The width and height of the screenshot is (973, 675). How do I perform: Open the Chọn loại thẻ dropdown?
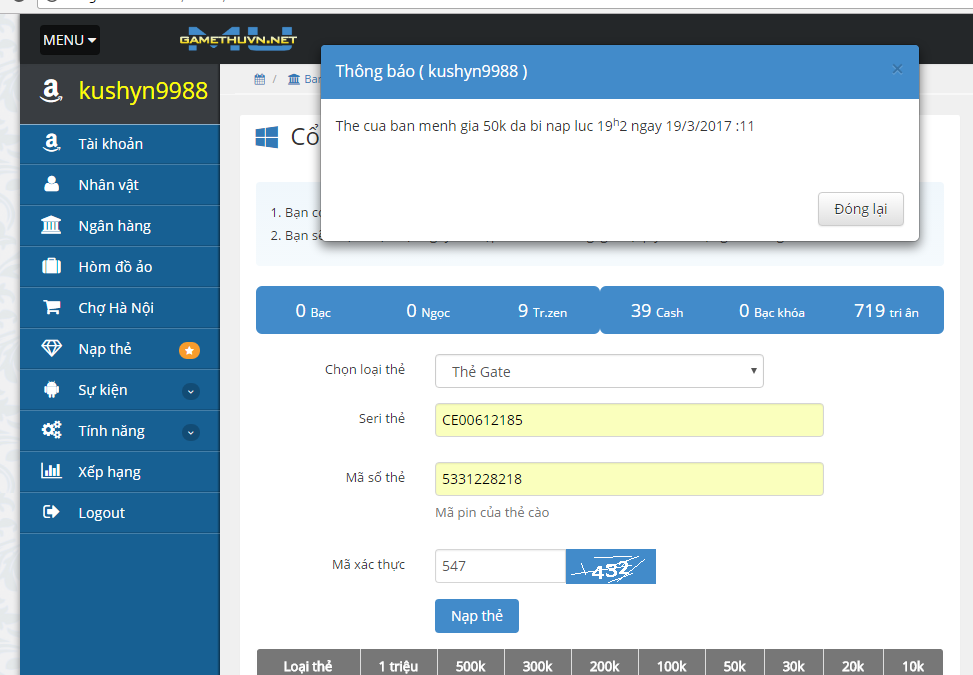point(599,371)
